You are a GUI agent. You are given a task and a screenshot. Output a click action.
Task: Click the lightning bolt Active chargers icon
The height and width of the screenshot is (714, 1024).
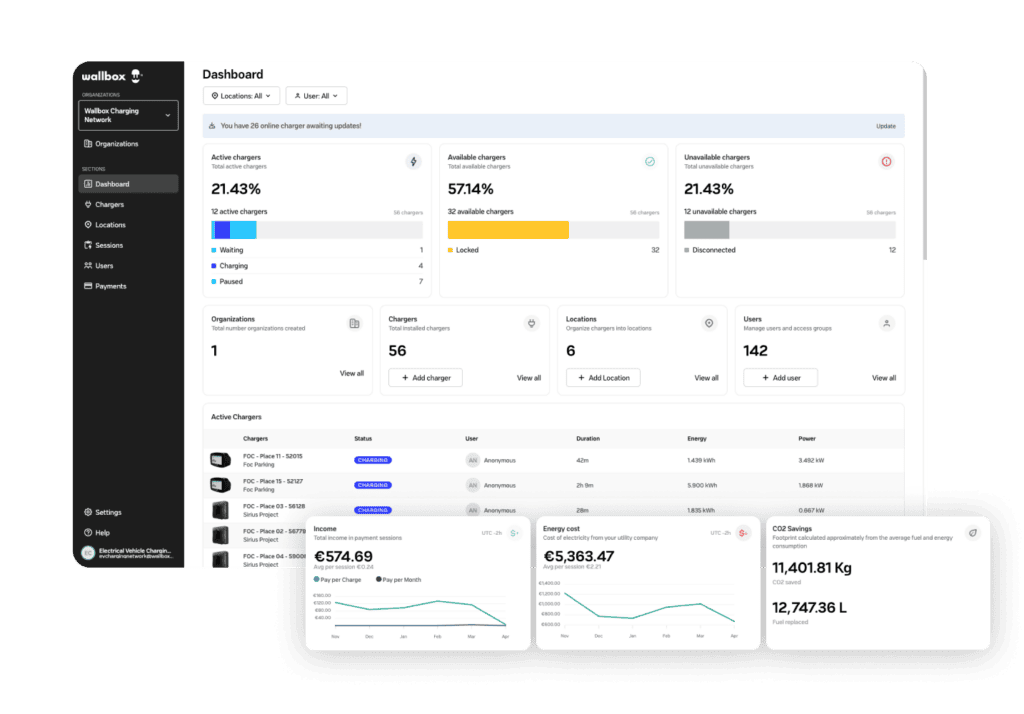point(413,161)
